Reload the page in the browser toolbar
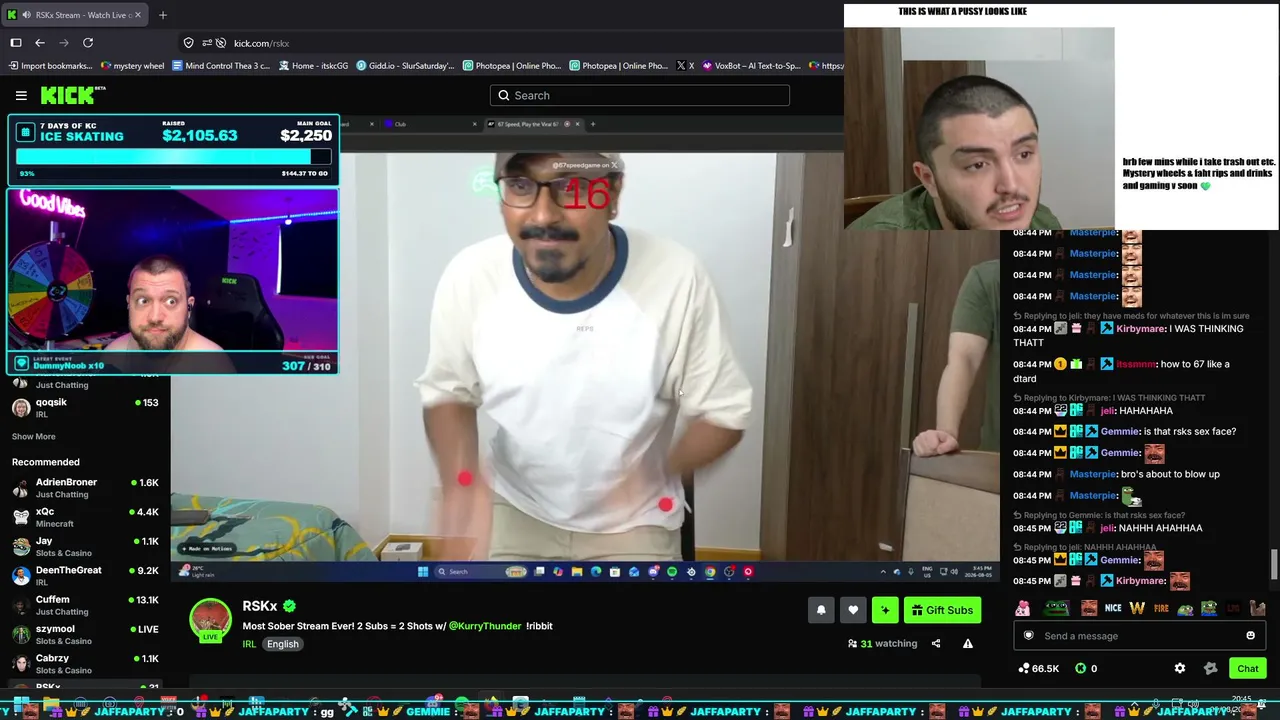 88,43
